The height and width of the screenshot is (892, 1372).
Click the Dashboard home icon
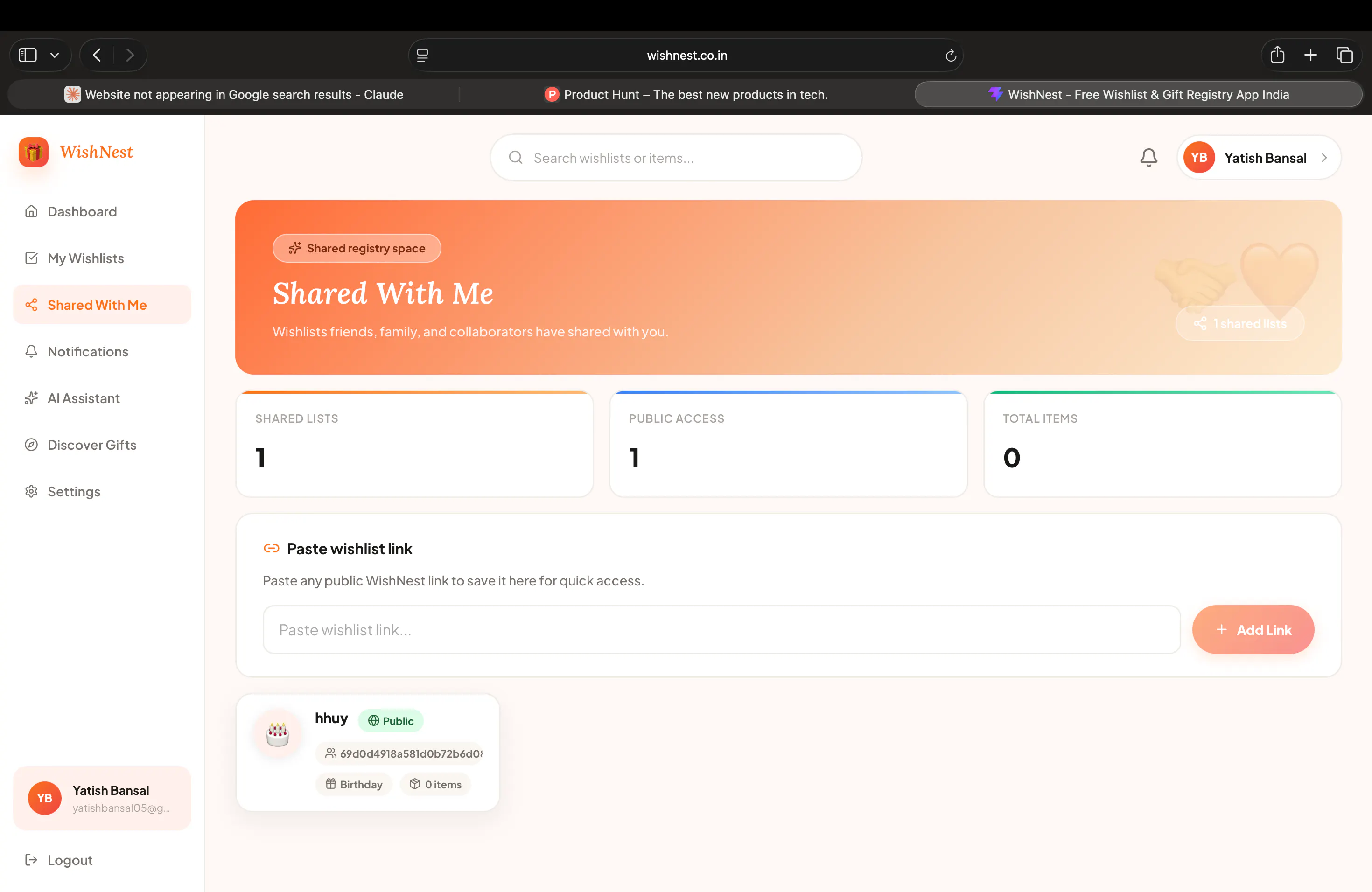[x=31, y=211]
